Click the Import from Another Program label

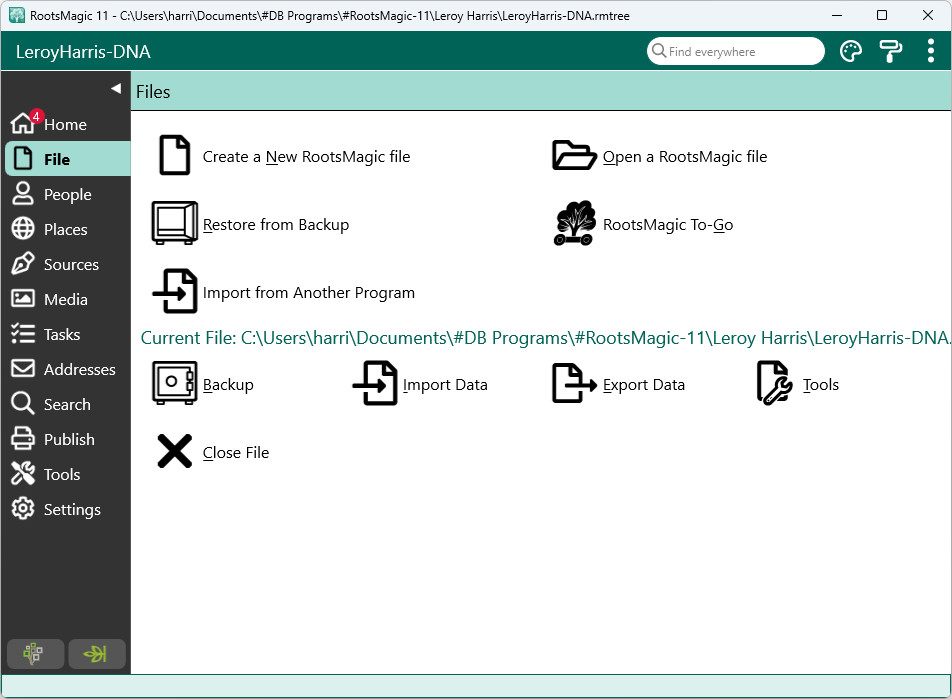point(308,293)
